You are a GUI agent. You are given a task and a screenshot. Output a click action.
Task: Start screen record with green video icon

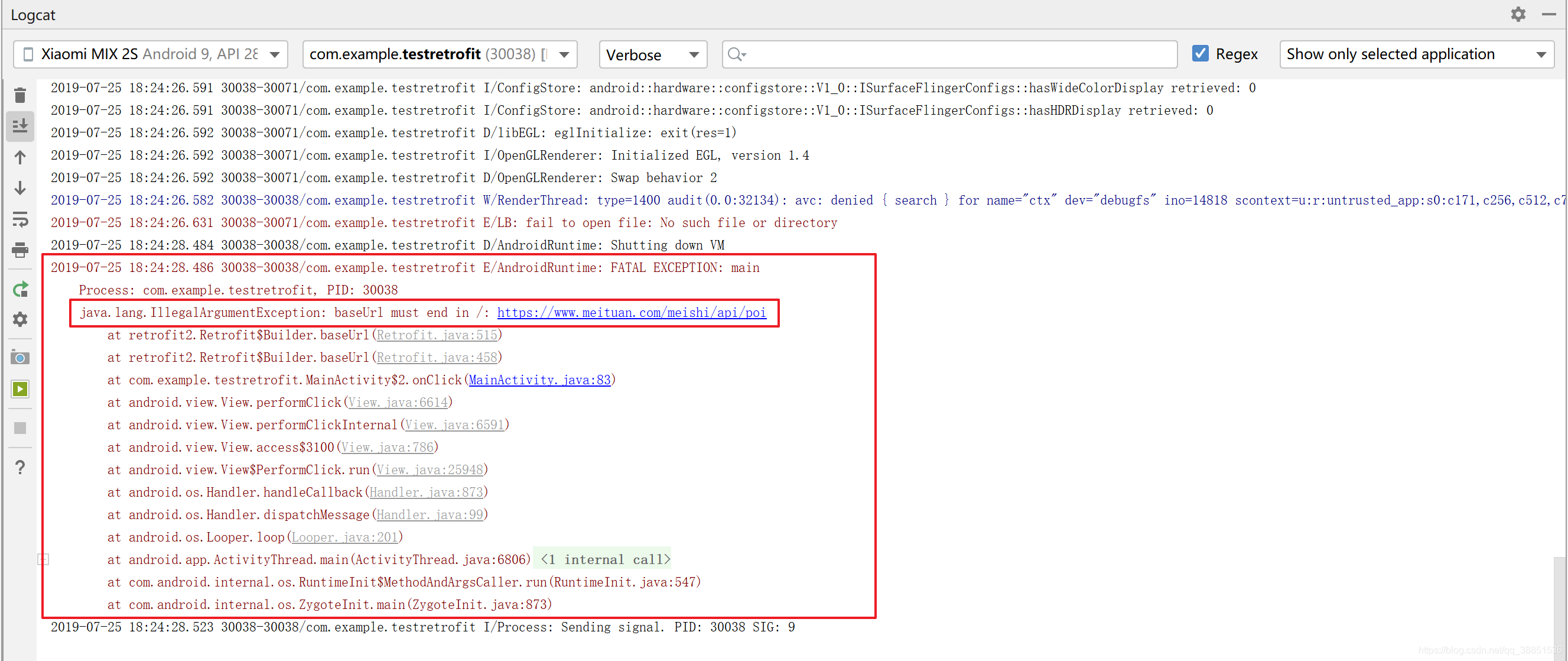coord(20,388)
